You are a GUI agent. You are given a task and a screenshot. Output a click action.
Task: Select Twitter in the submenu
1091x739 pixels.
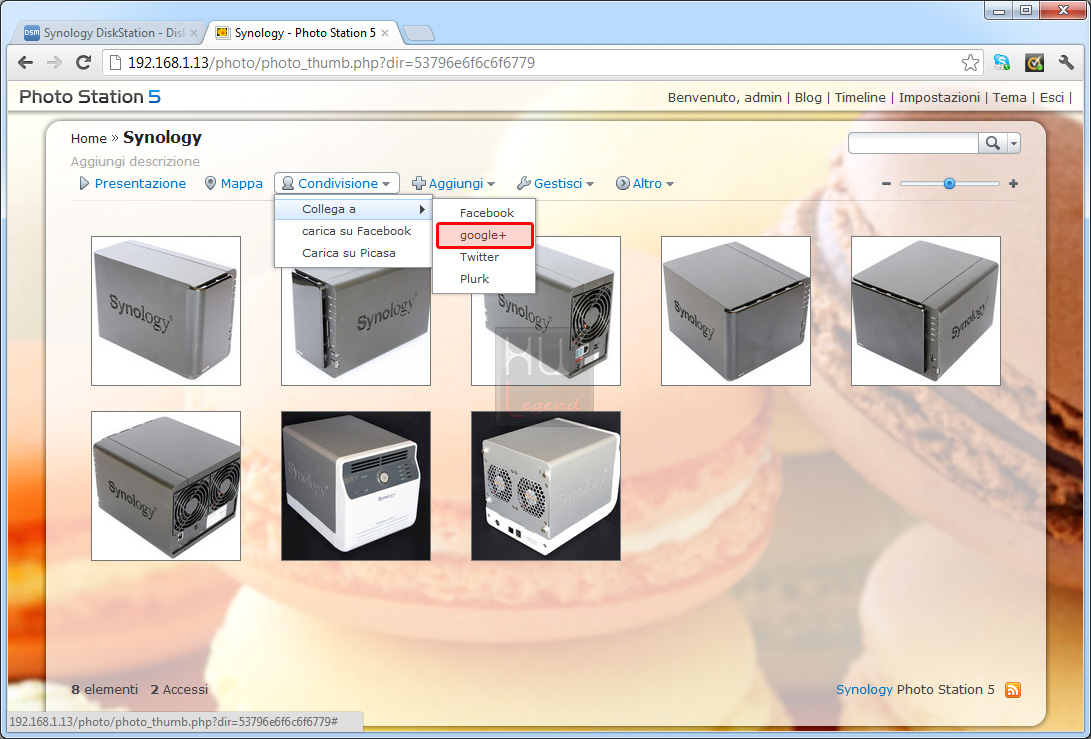point(484,257)
